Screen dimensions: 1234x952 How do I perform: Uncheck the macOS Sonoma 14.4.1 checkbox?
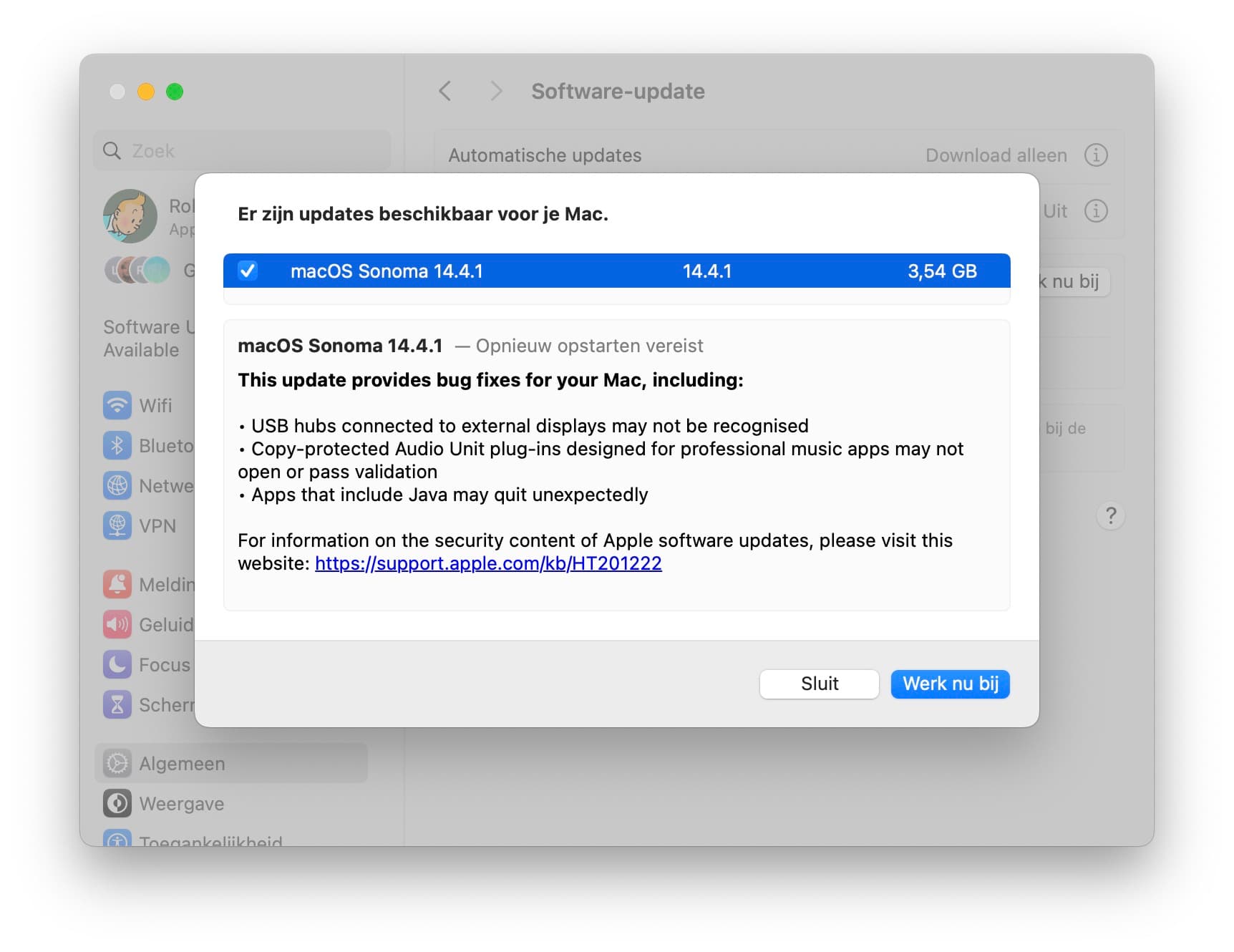(248, 271)
